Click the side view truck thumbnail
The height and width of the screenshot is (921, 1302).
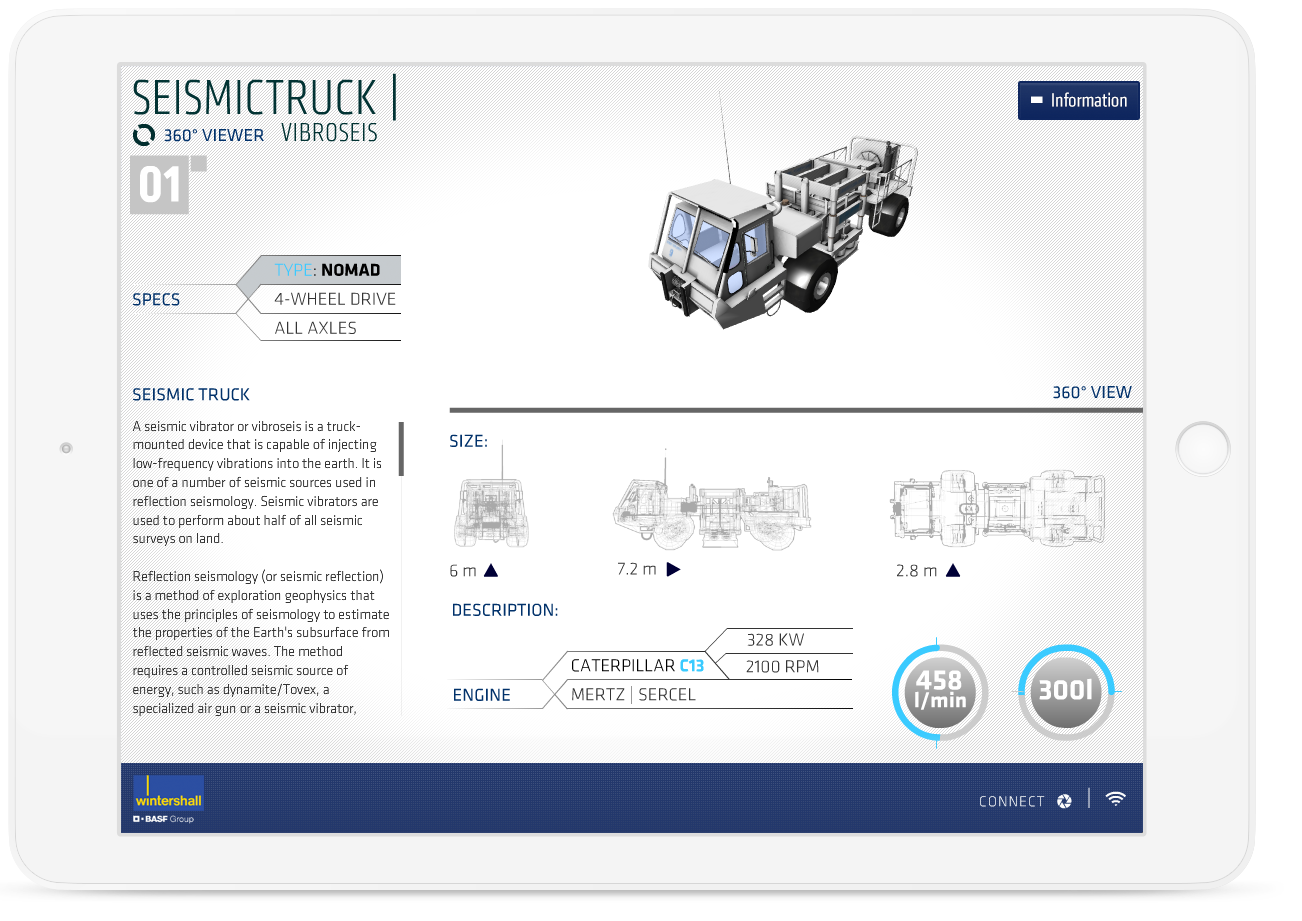click(x=711, y=510)
